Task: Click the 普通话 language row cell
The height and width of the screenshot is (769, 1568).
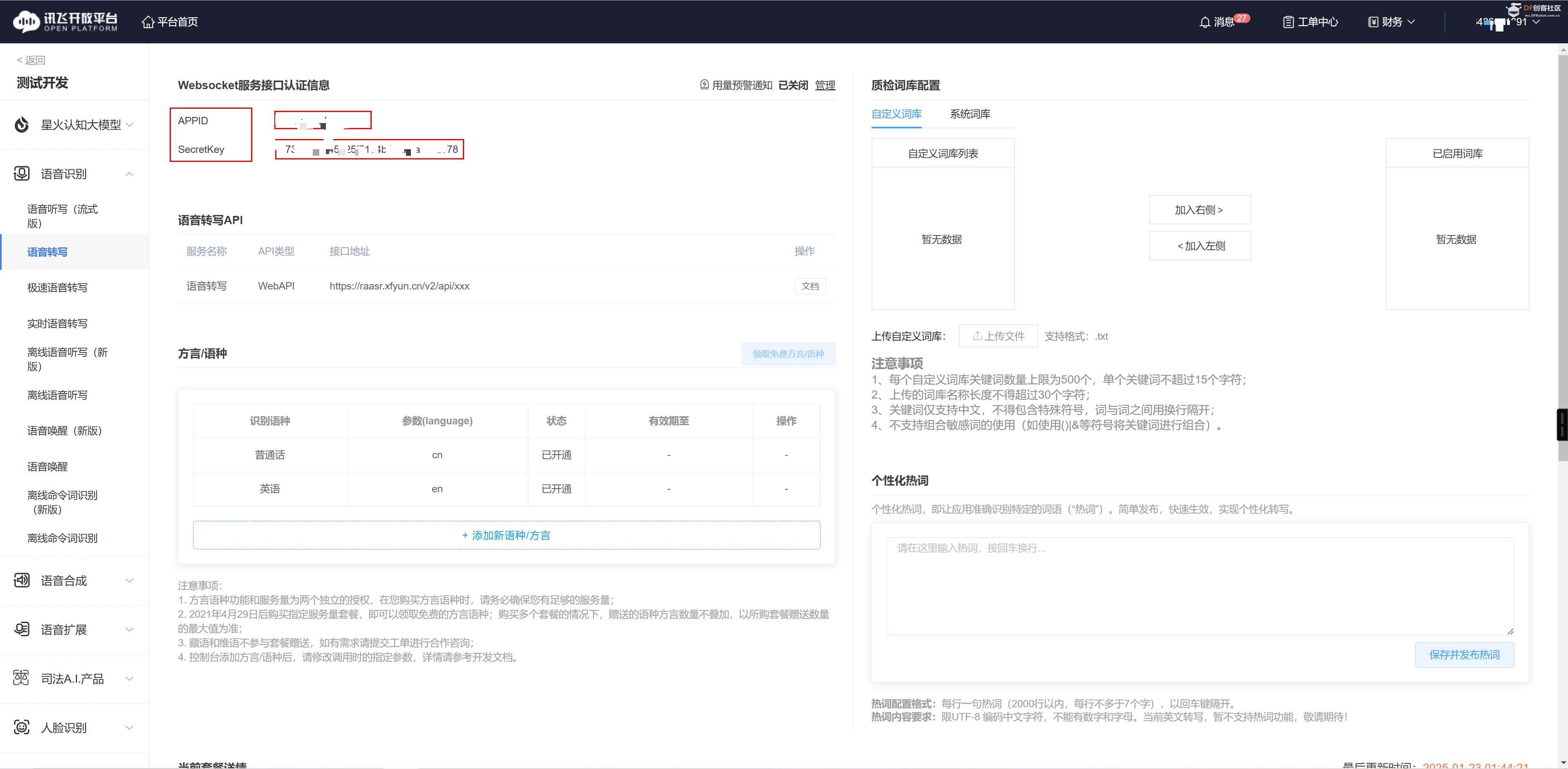Action: coord(270,454)
